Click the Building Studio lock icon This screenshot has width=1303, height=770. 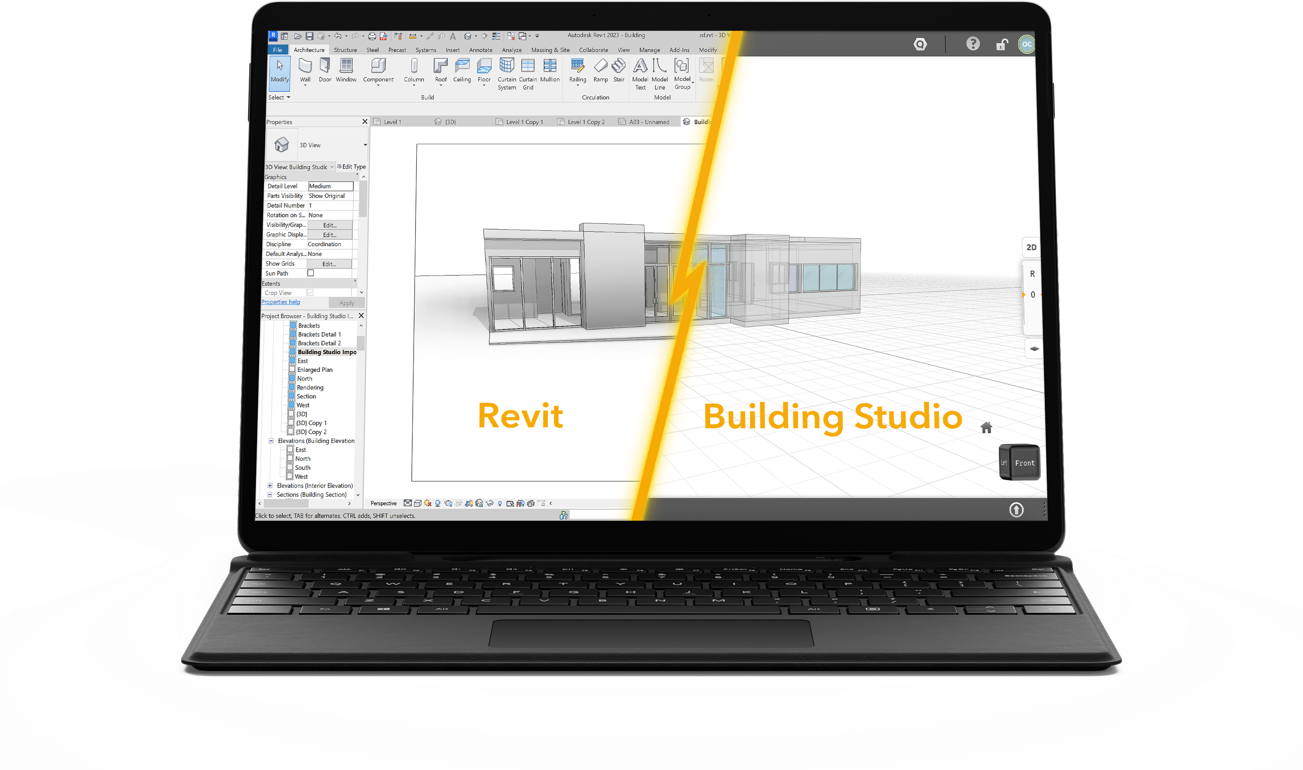(1001, 44)
